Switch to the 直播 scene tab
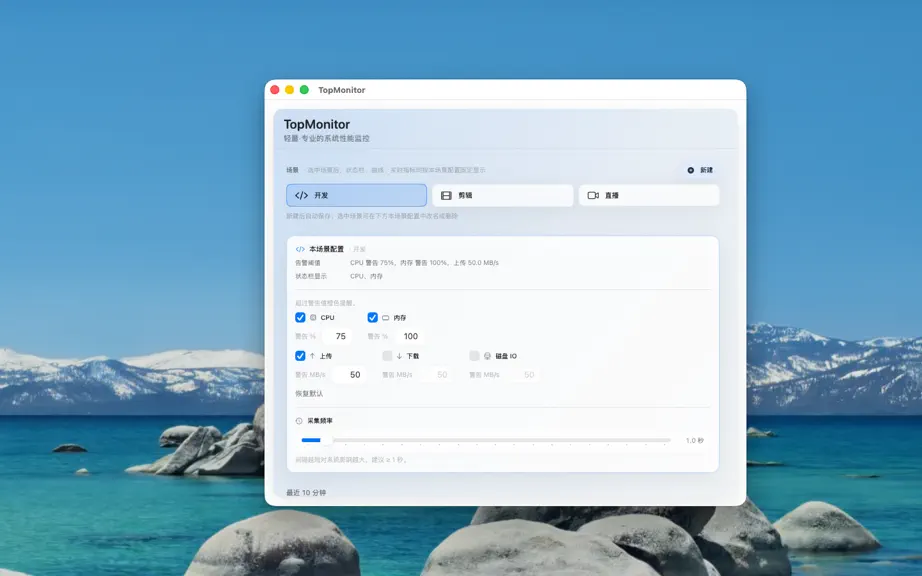This screenshot has height=576, width=922. 649,195
